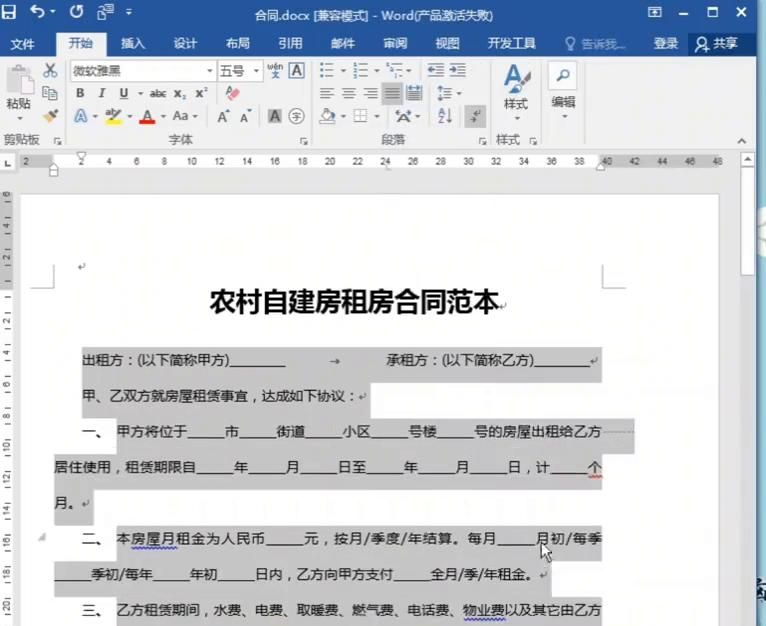Customize Quick Access Toolbar arrow
The width and height of the screenshot is (766, 626).
pyautogui.click(x=128, y=11)
